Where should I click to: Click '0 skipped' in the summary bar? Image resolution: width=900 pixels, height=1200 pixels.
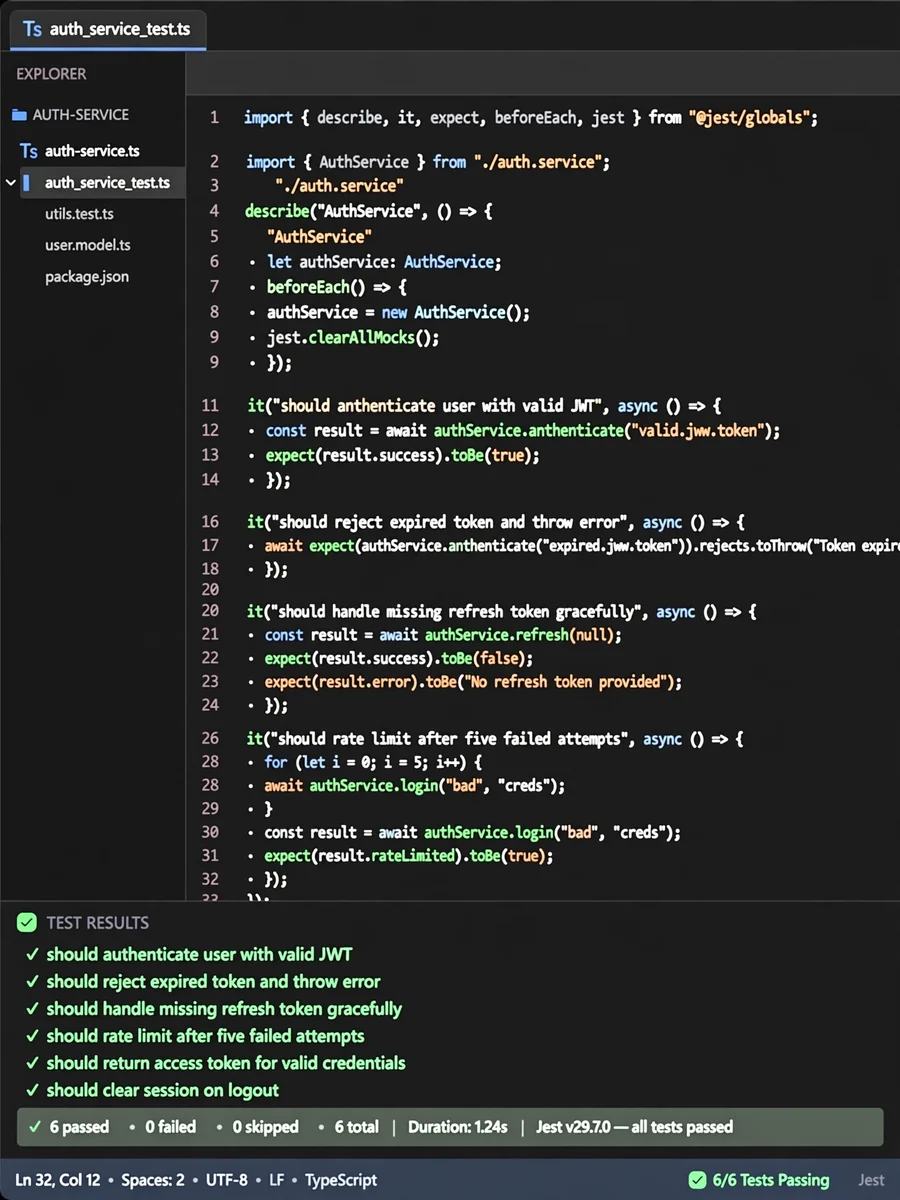(x=265, y=1127)
